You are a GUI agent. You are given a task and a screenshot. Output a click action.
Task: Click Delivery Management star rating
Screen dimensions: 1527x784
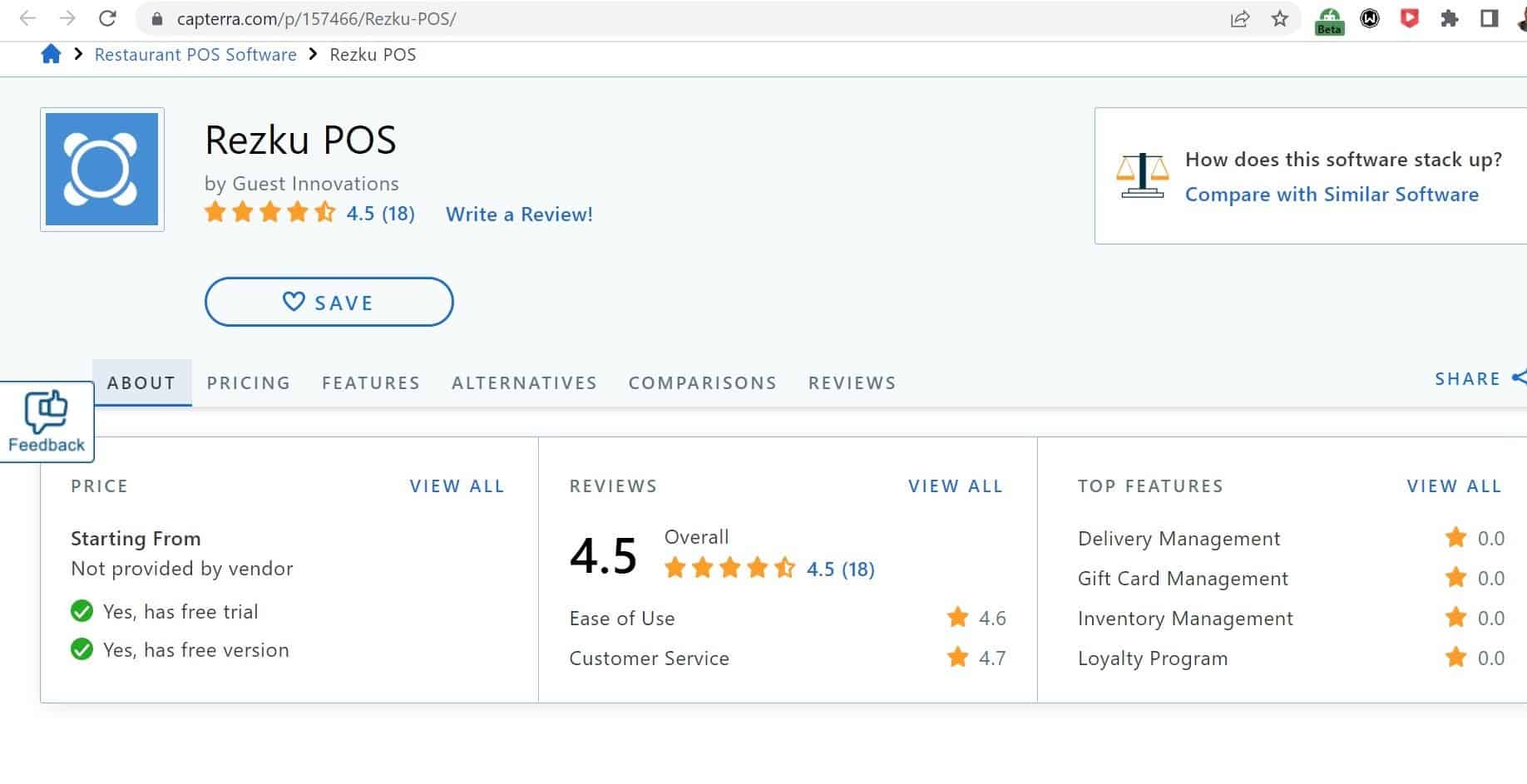[x=1474, y=538]
